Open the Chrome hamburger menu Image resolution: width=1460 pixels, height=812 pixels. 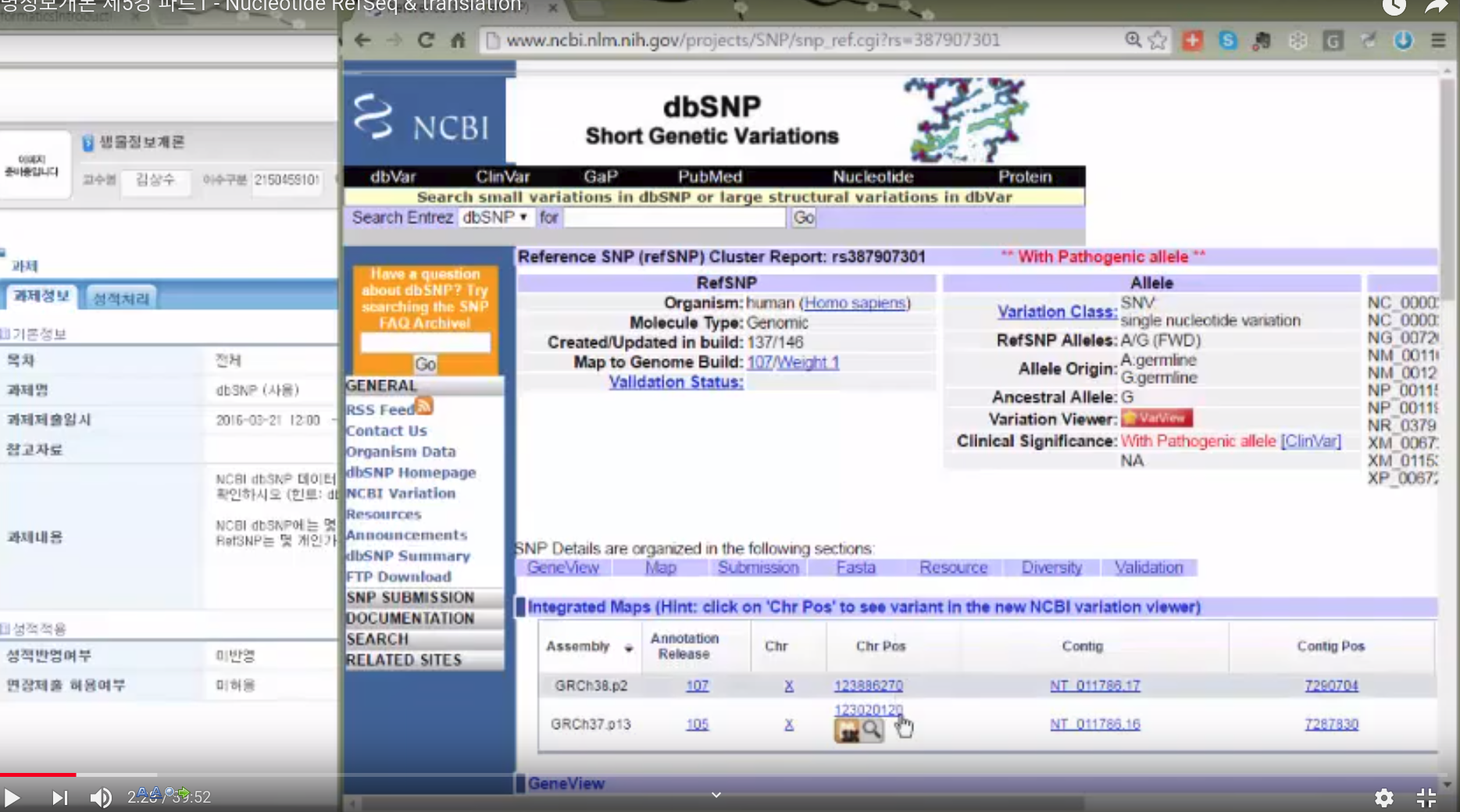pos(1438,40)
